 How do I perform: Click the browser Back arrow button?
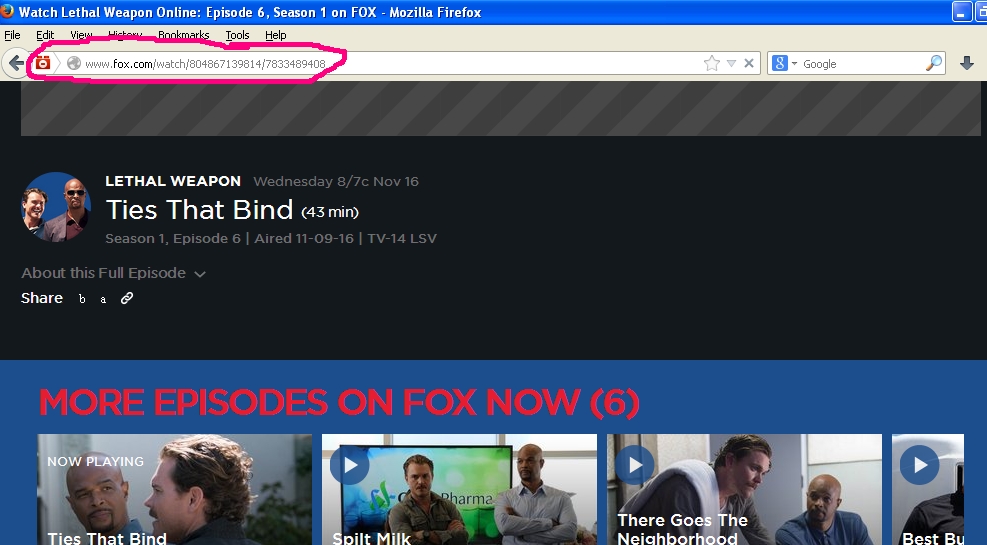click(16, 63)
